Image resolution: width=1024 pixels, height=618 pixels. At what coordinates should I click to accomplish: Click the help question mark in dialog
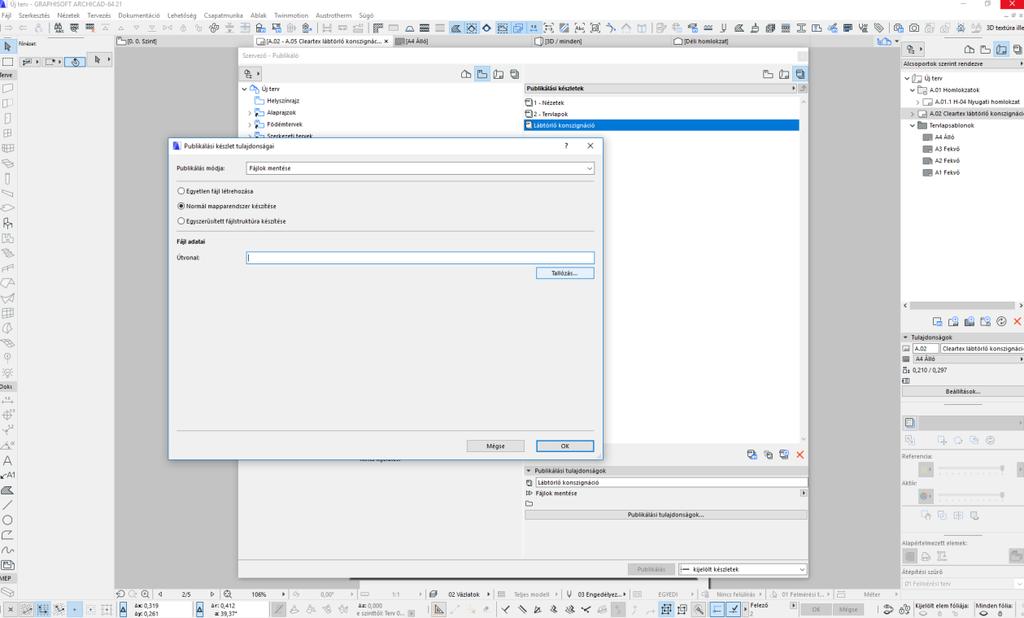(566, 146)
